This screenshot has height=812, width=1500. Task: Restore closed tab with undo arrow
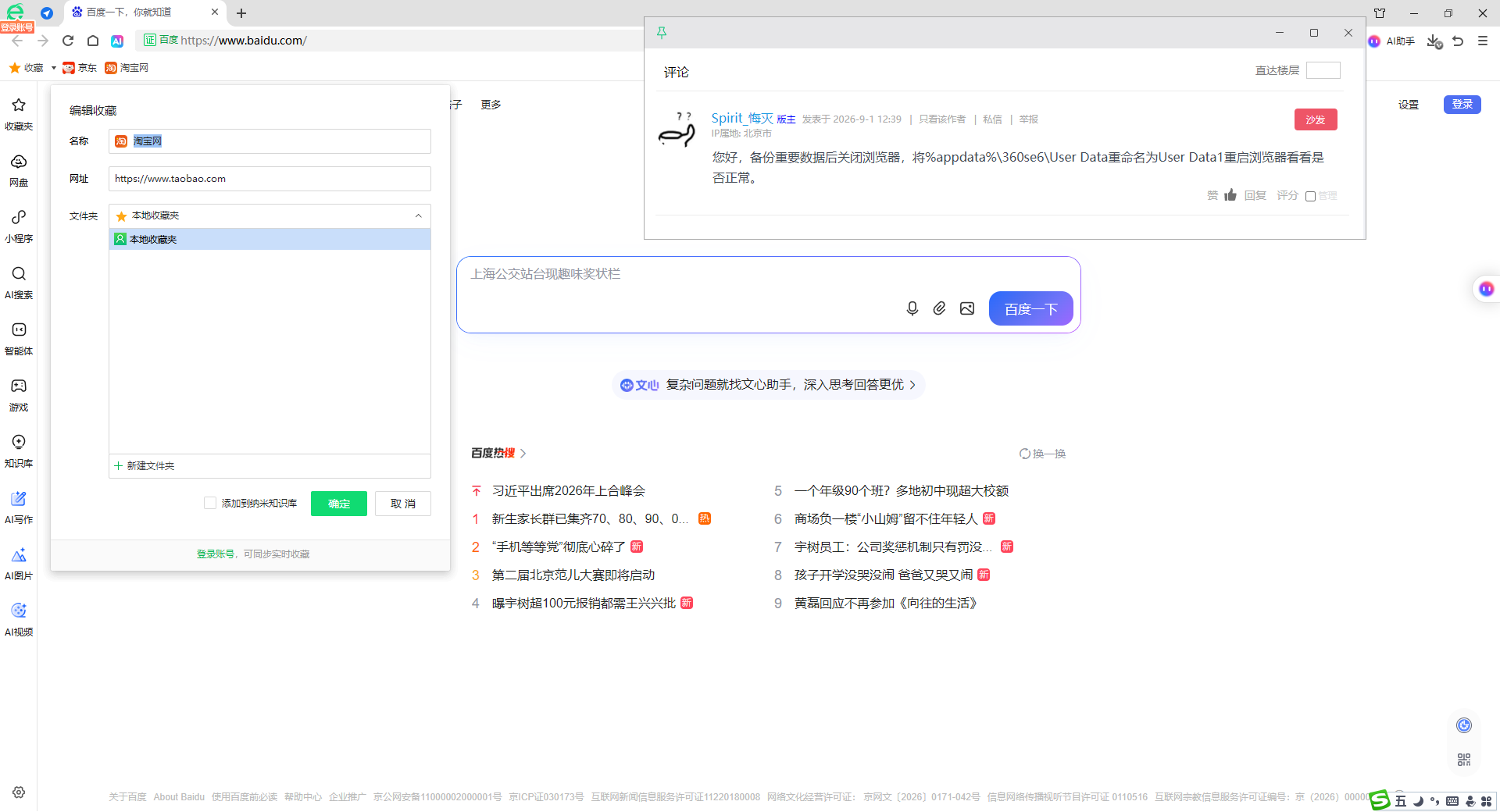(x=1458, y=41)
